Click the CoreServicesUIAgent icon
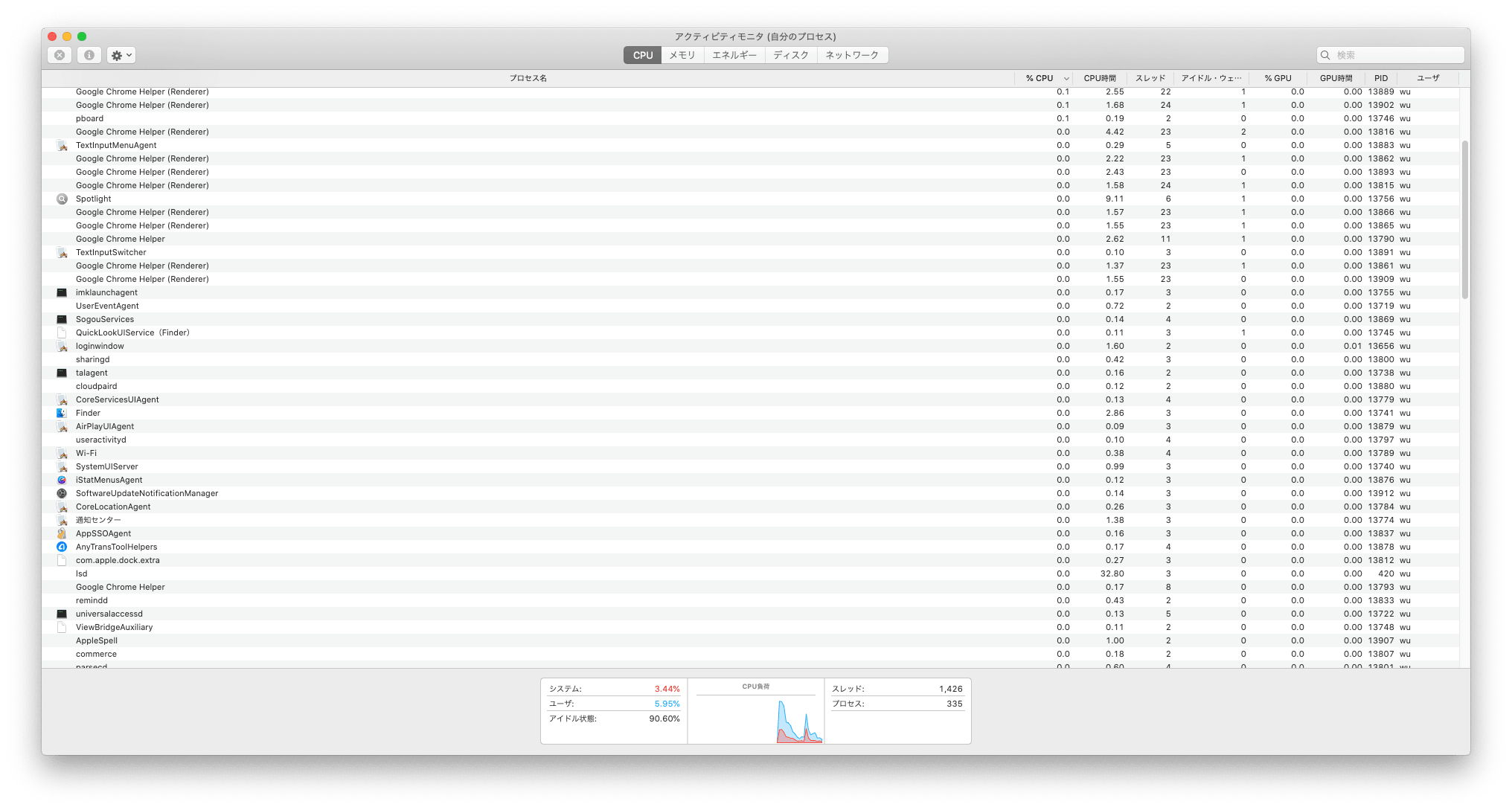1512x810 pixels. pyautogui.click(x=62, y=399)
